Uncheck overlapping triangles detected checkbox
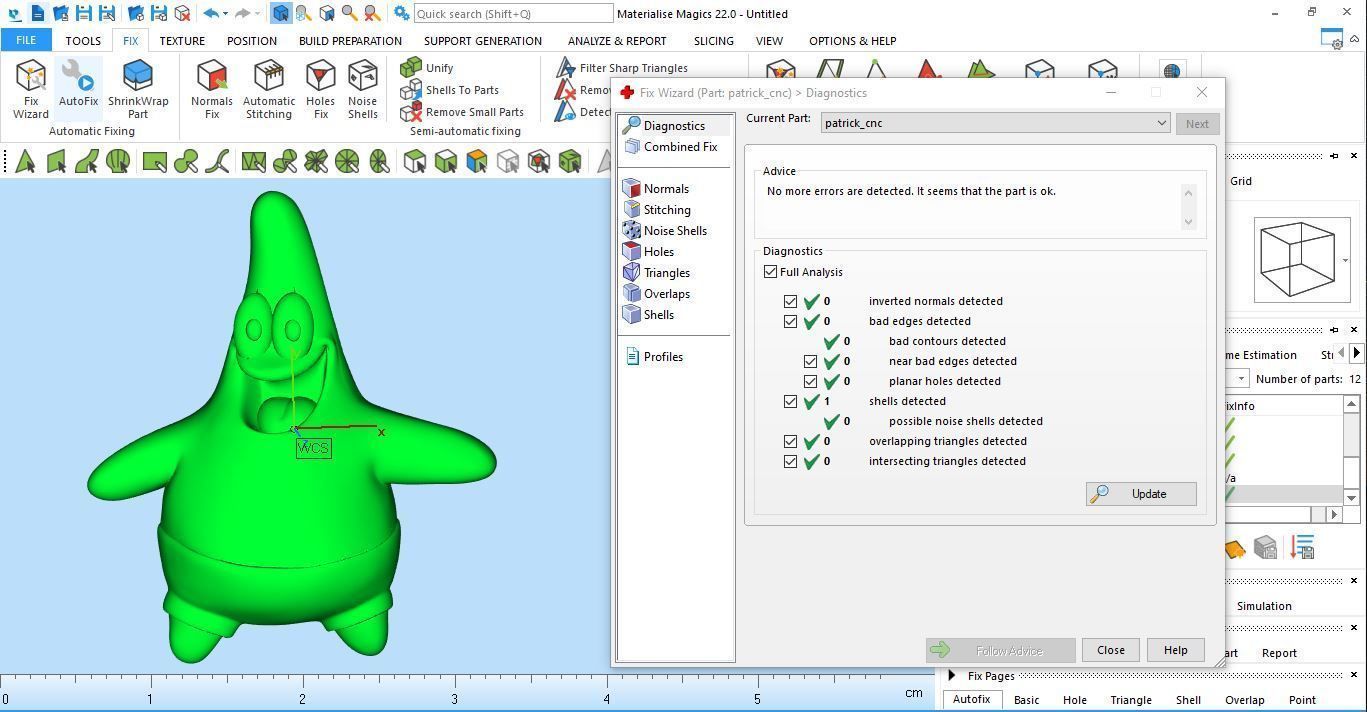Screen dimensions: 1367x712 pyautogui.click(x=790, y=441)
